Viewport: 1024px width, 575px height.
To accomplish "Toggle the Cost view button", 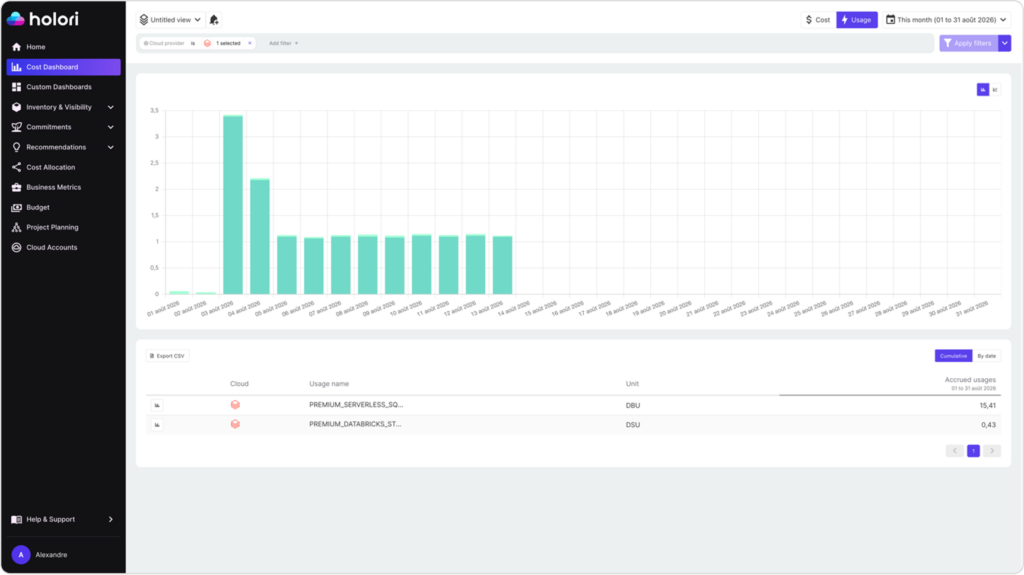I will point(818,20).
